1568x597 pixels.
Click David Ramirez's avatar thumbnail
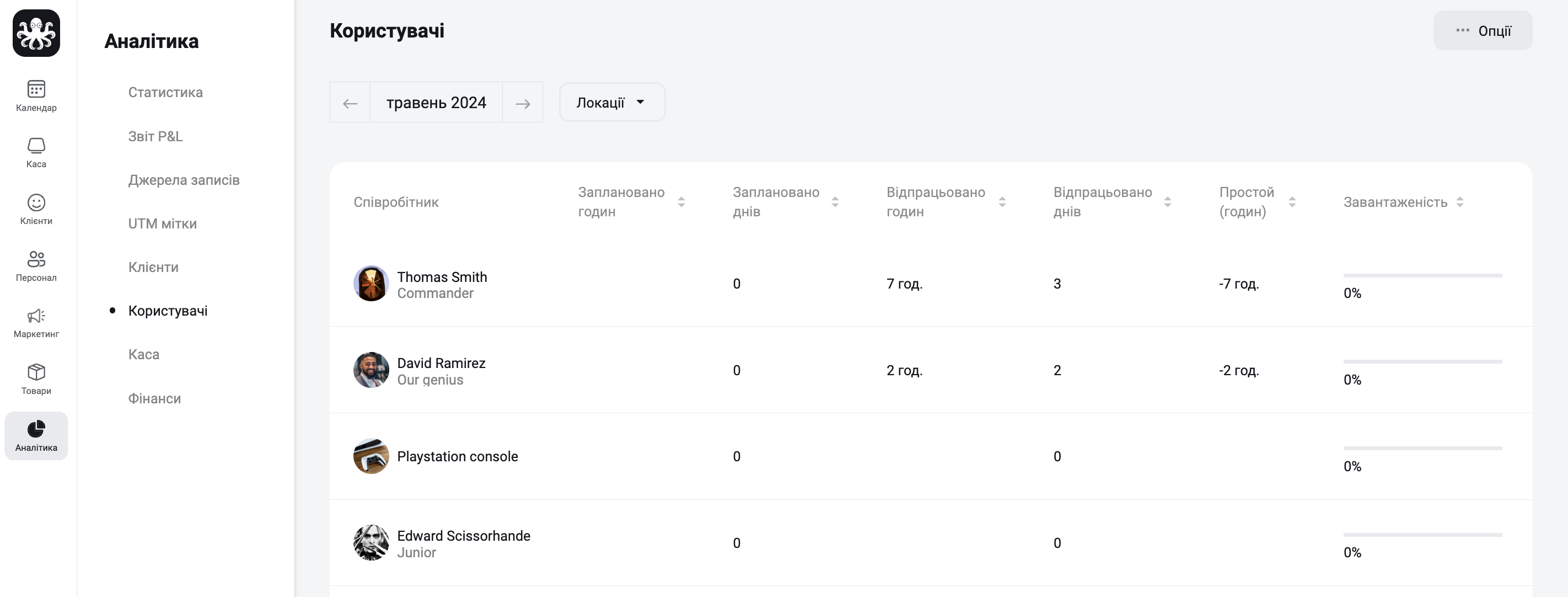click(x=371, y=370)
